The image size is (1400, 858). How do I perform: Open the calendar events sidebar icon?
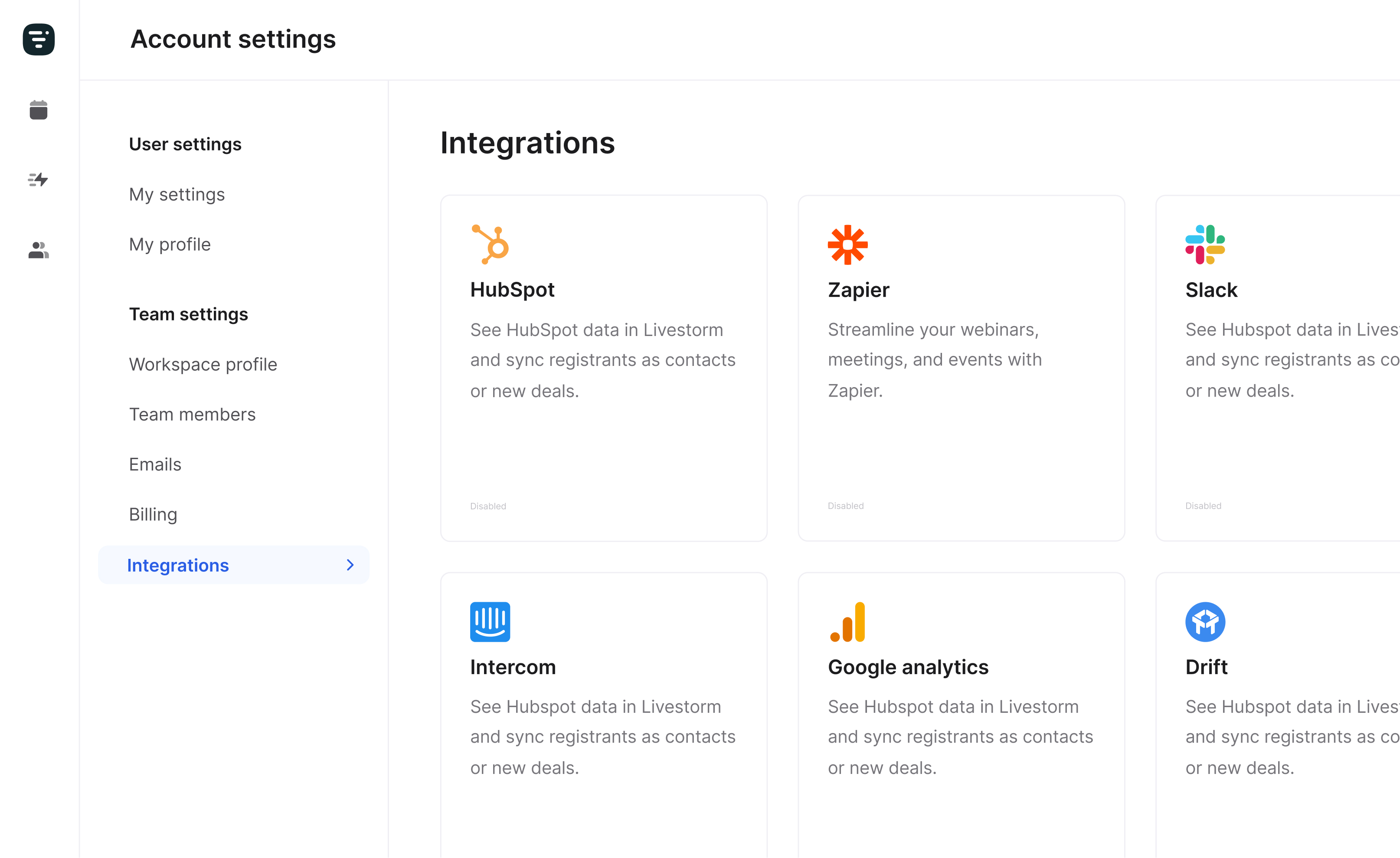click(x=39, y=110)
